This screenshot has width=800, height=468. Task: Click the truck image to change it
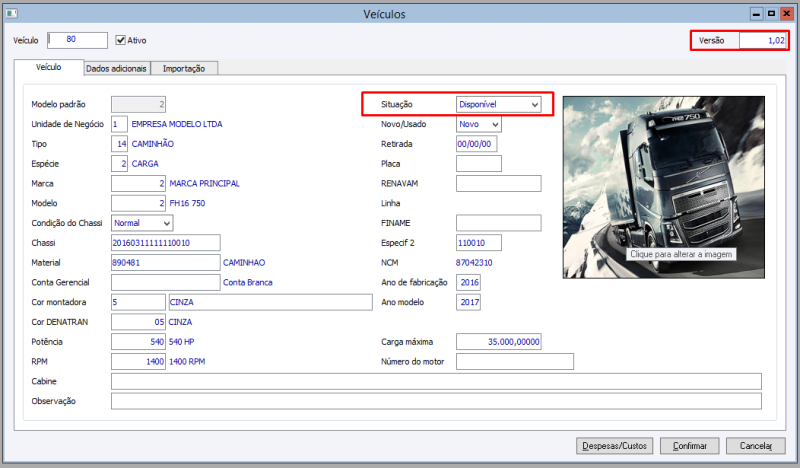664,187
